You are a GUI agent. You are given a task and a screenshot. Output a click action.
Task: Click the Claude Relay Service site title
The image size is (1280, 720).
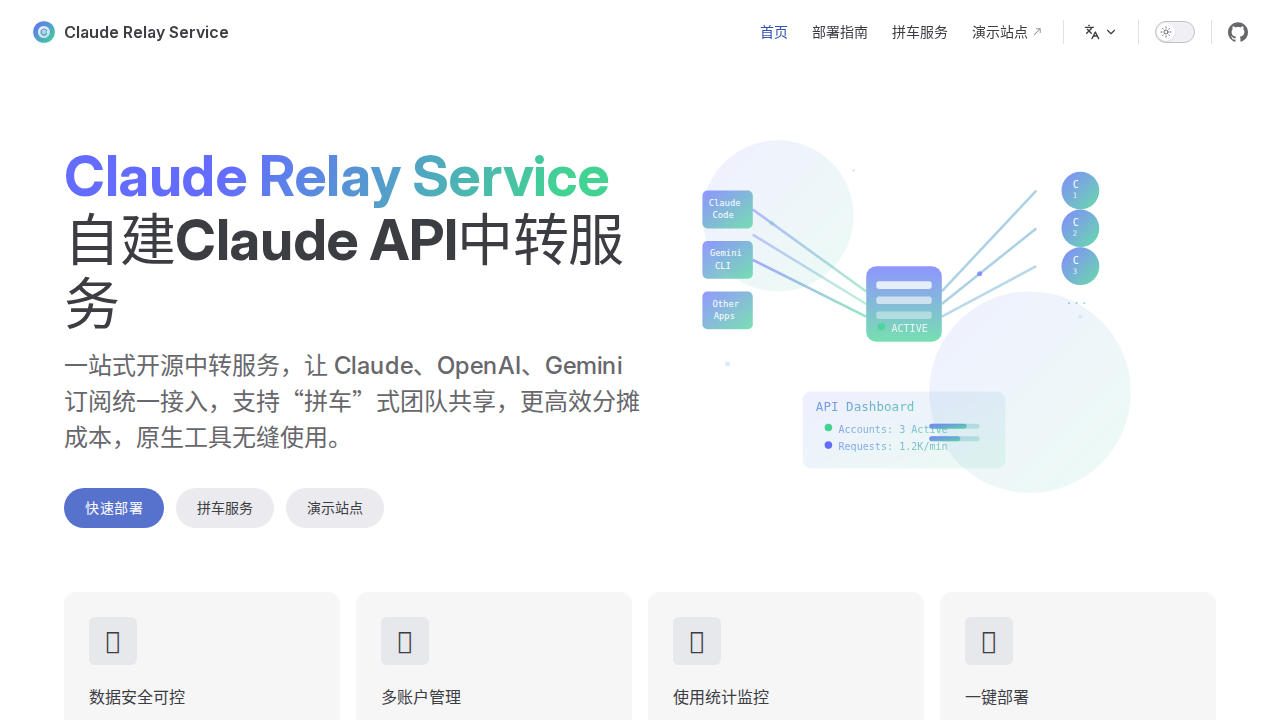(146, 32)
